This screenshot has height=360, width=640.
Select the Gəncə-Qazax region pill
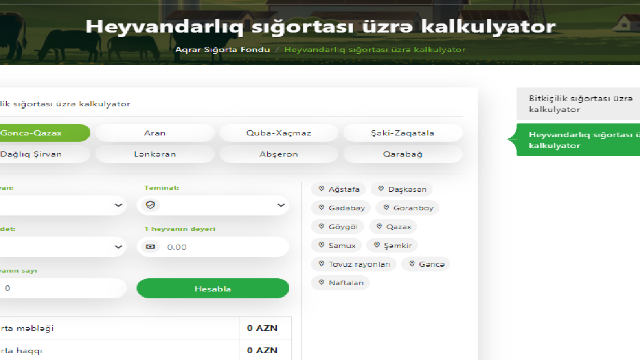(42, 133)
